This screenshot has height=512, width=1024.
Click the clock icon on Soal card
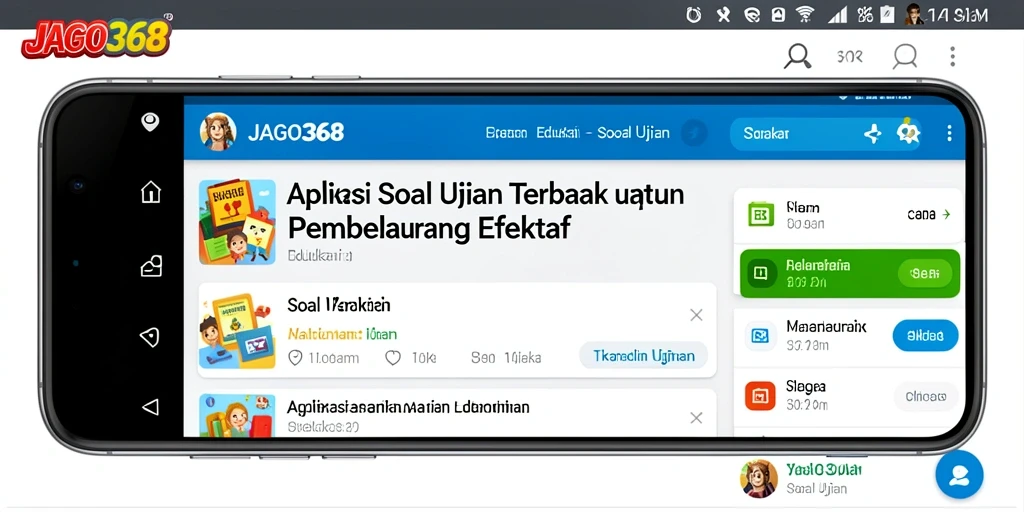[x=295, y=358]
